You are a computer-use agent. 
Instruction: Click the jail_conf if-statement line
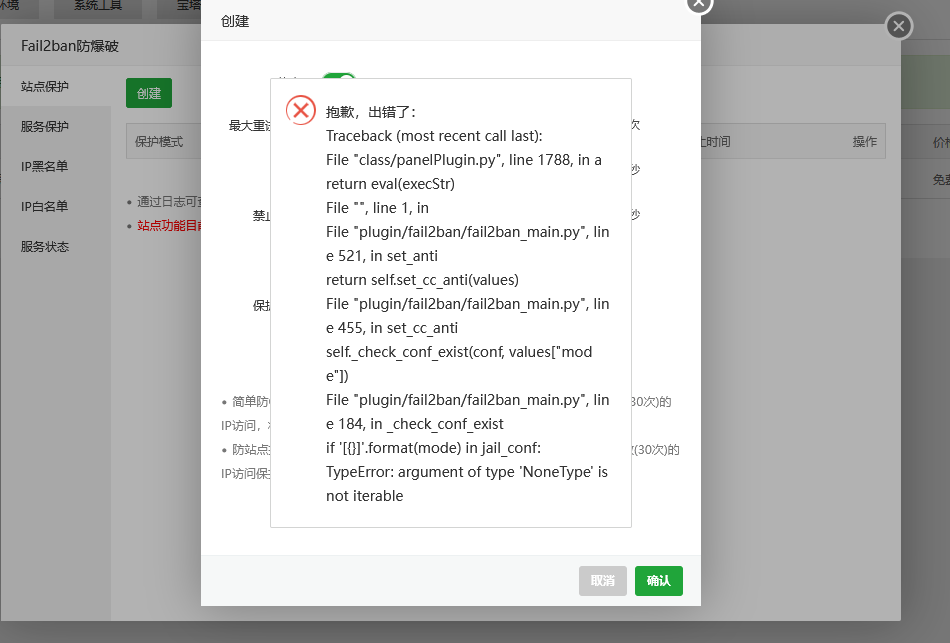click(433, 448)
